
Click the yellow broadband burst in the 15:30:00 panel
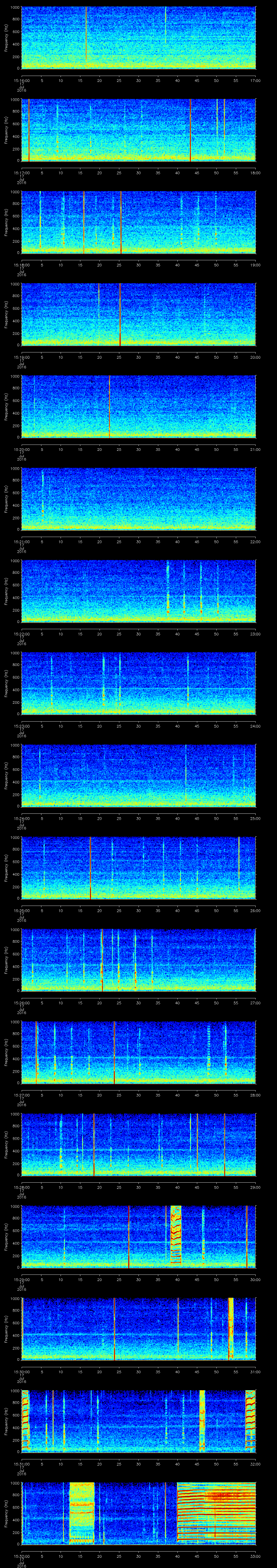pyautogui.click(x=231, y=1330)
